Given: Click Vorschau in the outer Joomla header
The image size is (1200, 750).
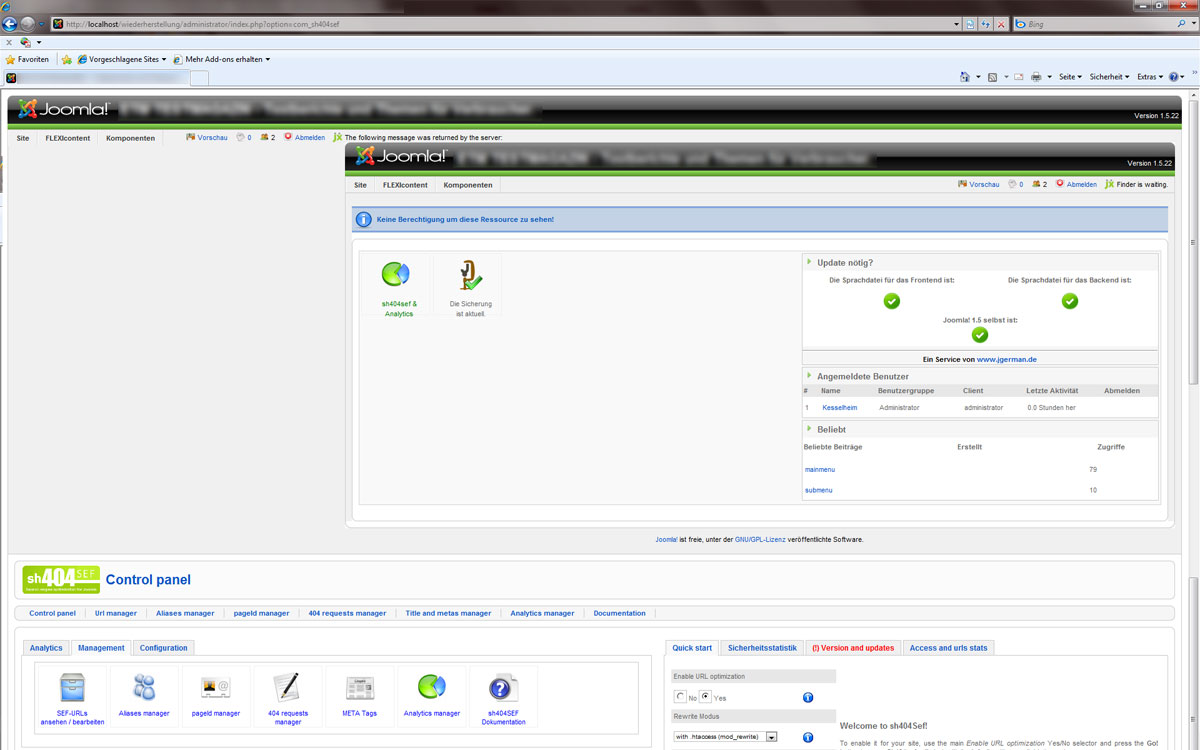Looking at the screenshot, I should (212, 138).
